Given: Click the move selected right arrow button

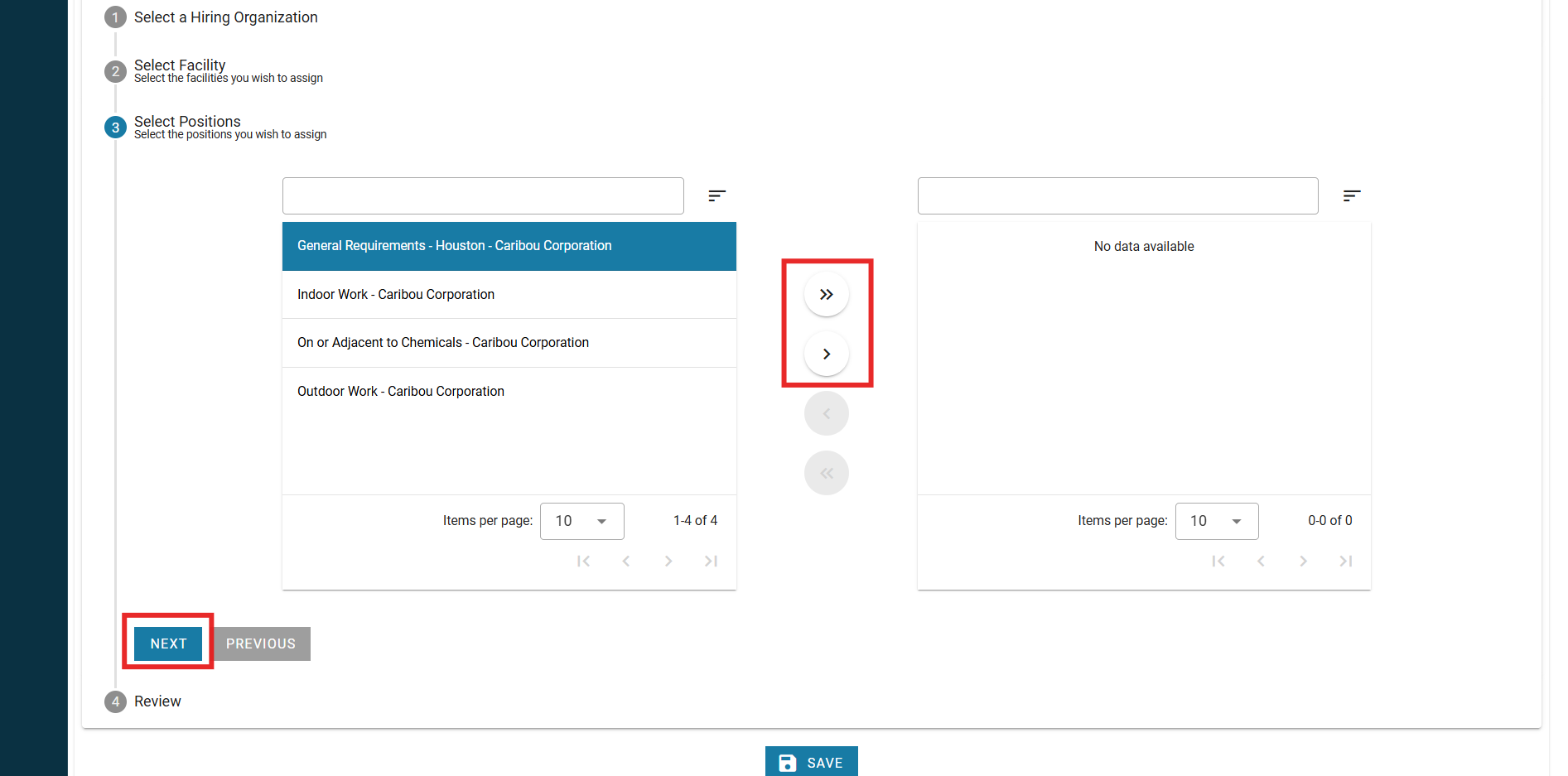Looking at the screenshot, I should (x=826, y=354).
